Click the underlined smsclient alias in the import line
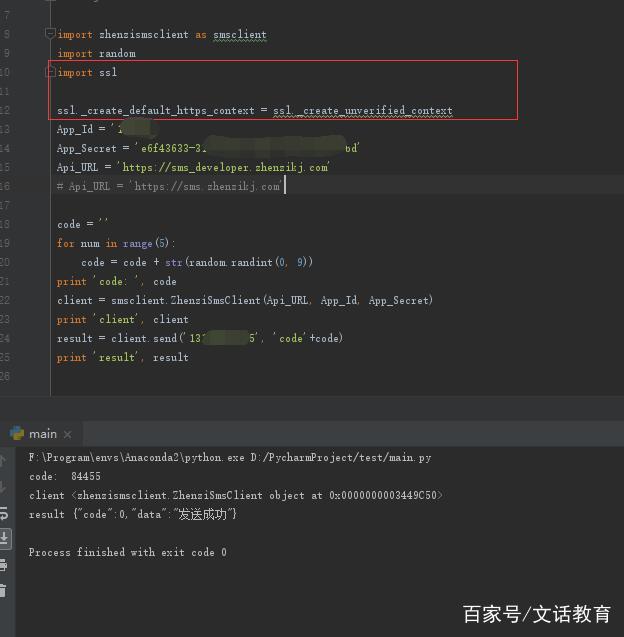 coord(240,35)
